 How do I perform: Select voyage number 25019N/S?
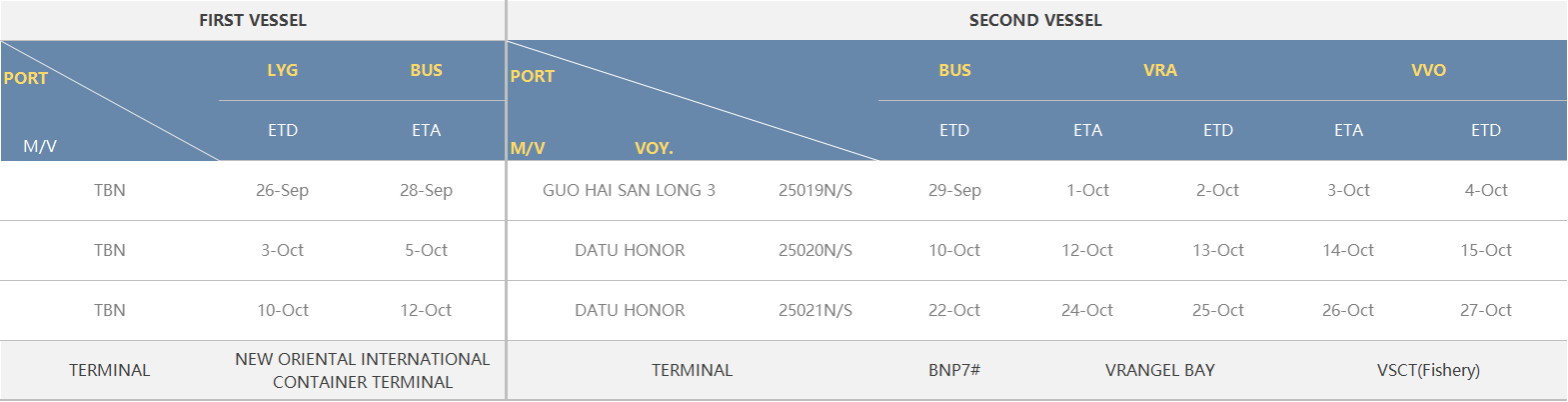pos(815,190)
